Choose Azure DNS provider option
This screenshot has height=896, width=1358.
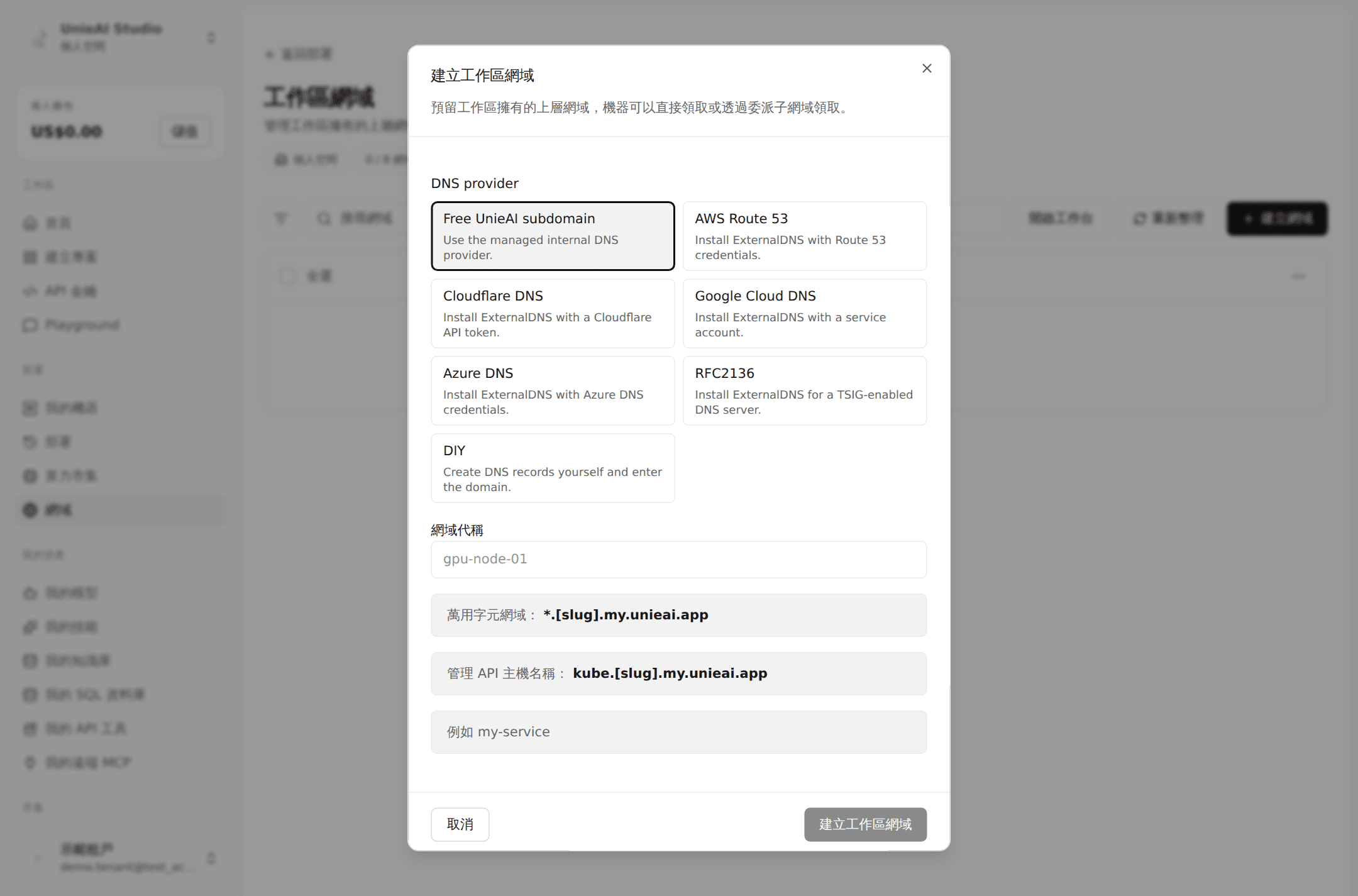553,390
